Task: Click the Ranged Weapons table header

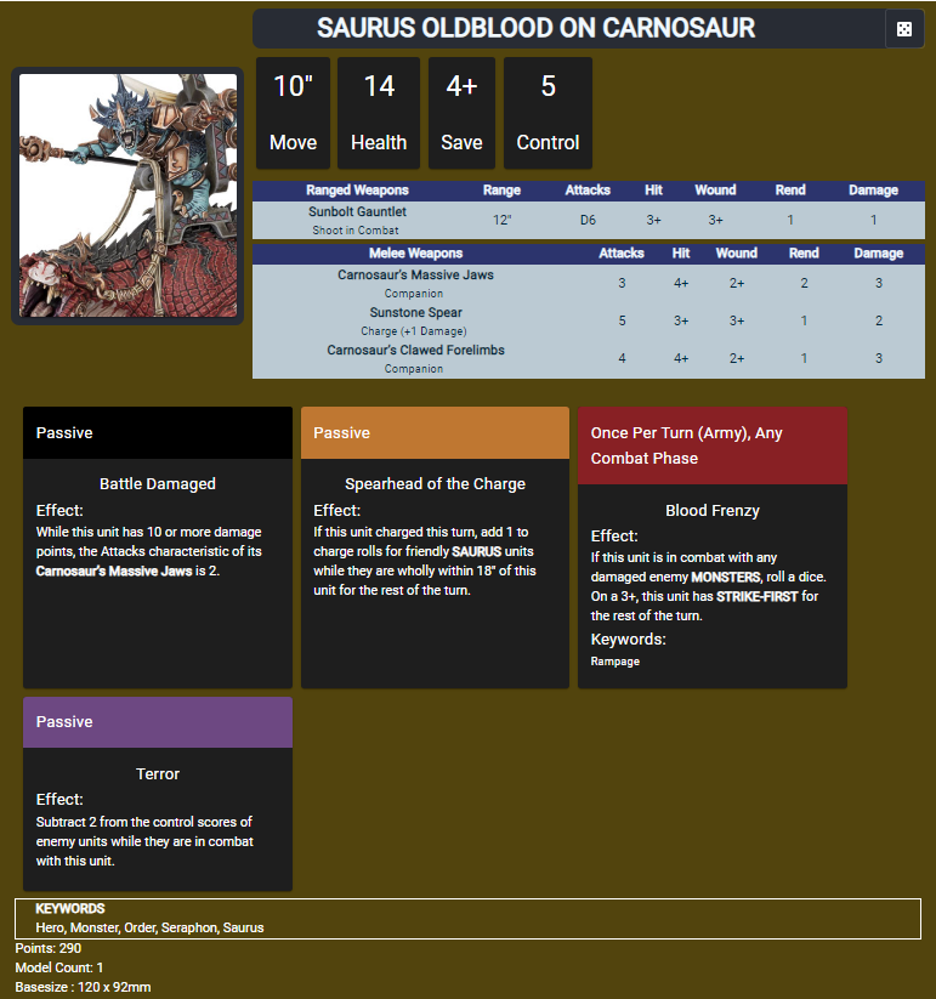Action: coord(357,190)
